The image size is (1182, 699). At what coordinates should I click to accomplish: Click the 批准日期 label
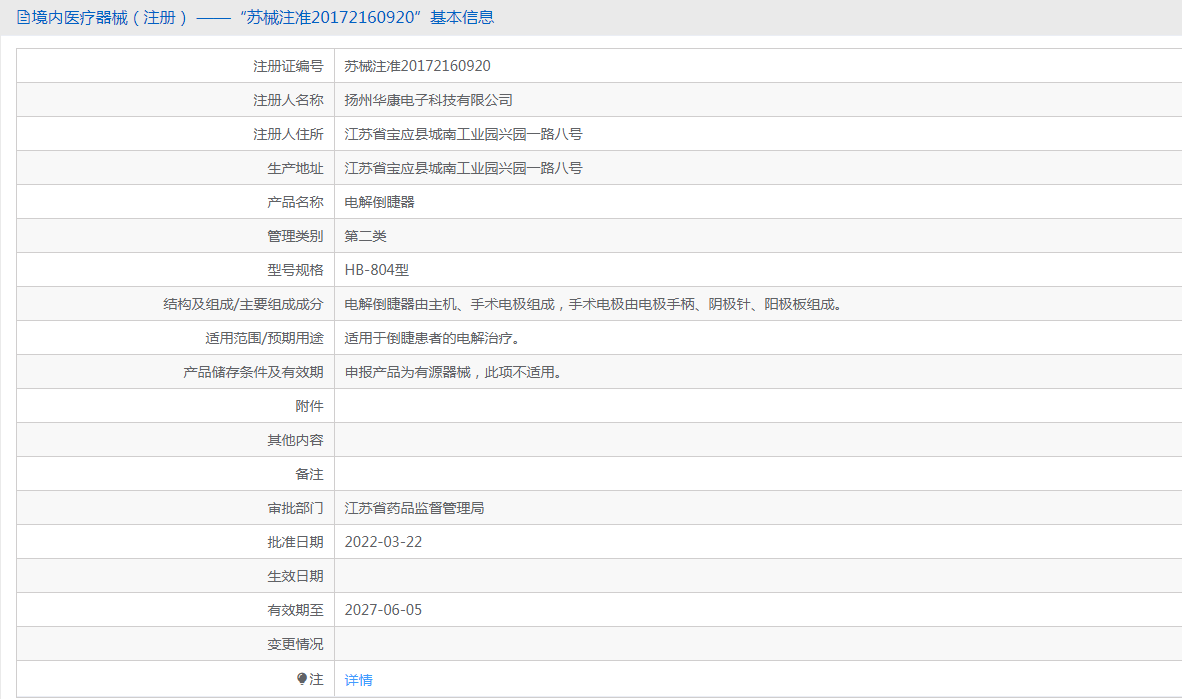point(295,542)
